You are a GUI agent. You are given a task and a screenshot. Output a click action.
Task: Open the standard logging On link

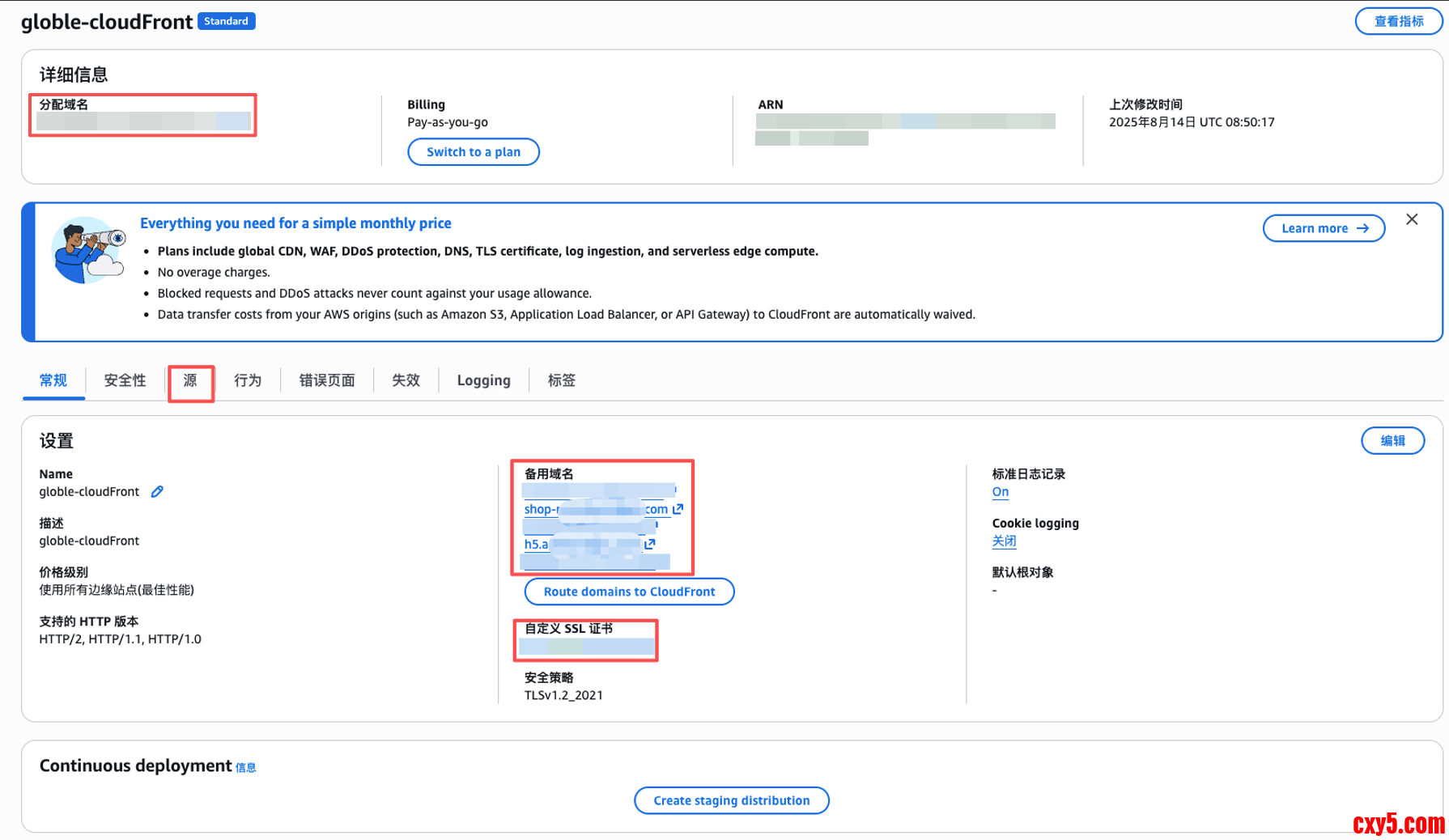click(x=1001, y=492)
